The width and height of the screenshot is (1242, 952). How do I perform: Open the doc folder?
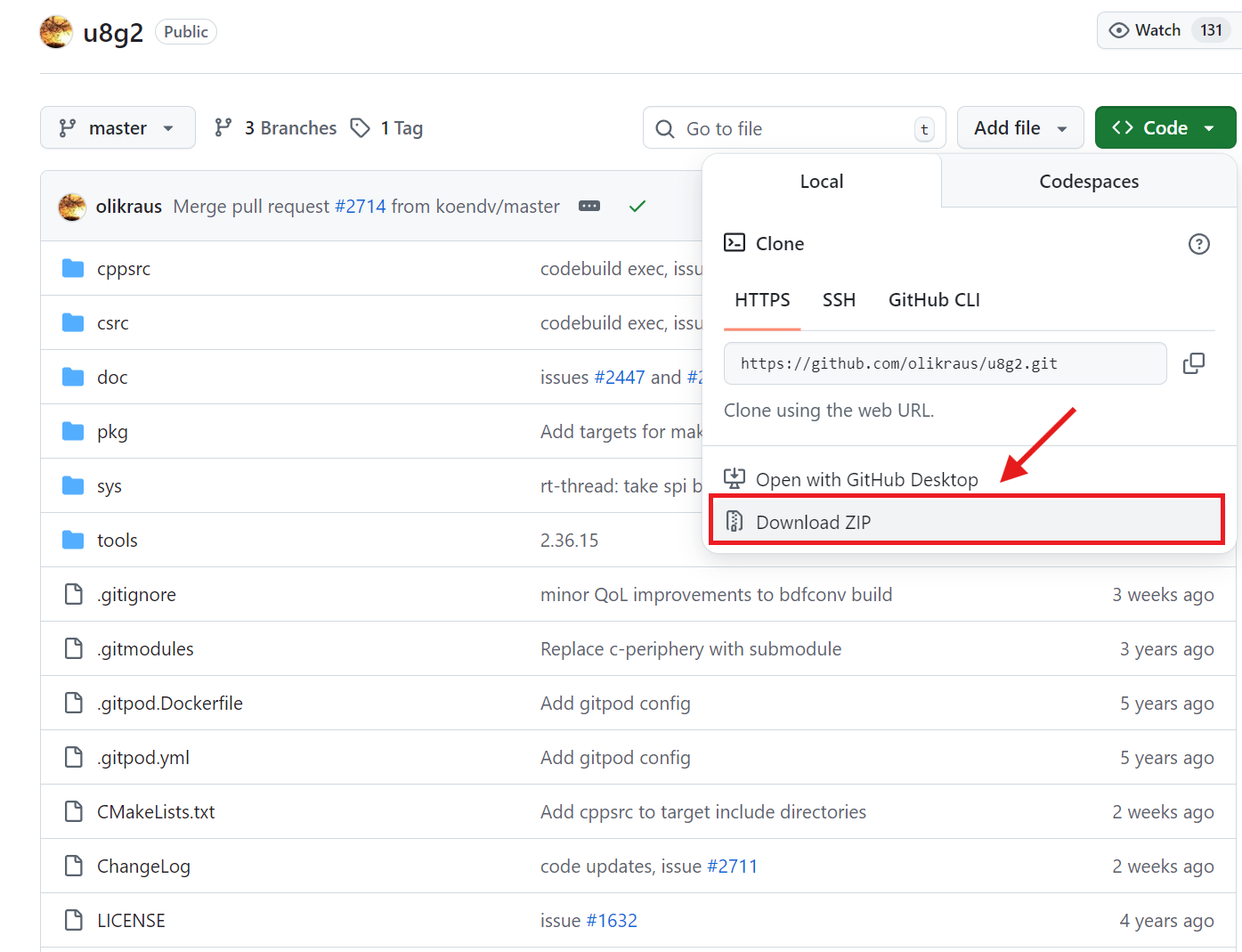tap(112, 377)
